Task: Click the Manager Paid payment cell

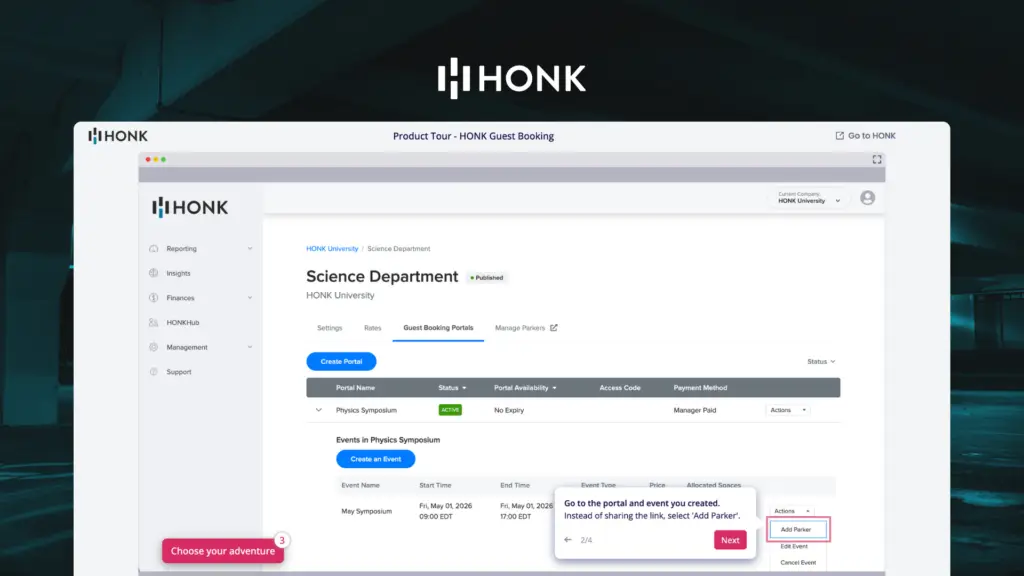Action: (695, 410)
